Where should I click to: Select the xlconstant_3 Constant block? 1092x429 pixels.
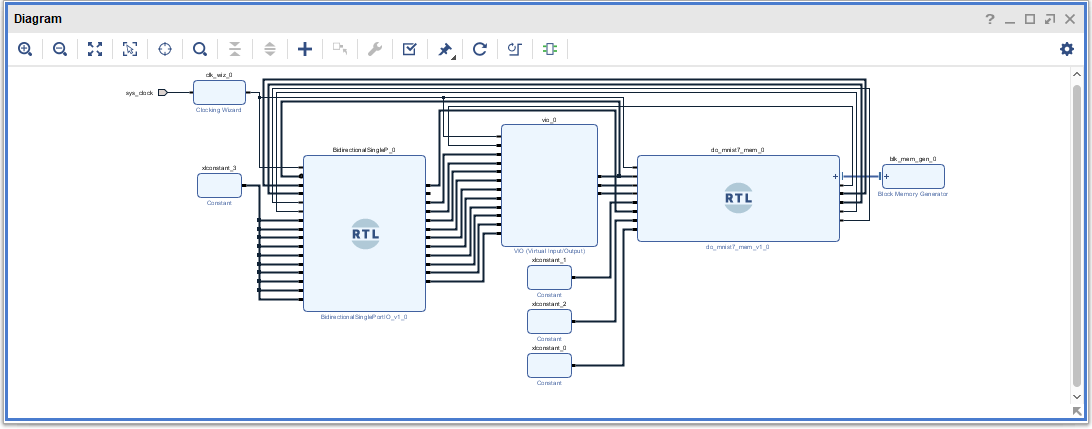click(219, 185)
